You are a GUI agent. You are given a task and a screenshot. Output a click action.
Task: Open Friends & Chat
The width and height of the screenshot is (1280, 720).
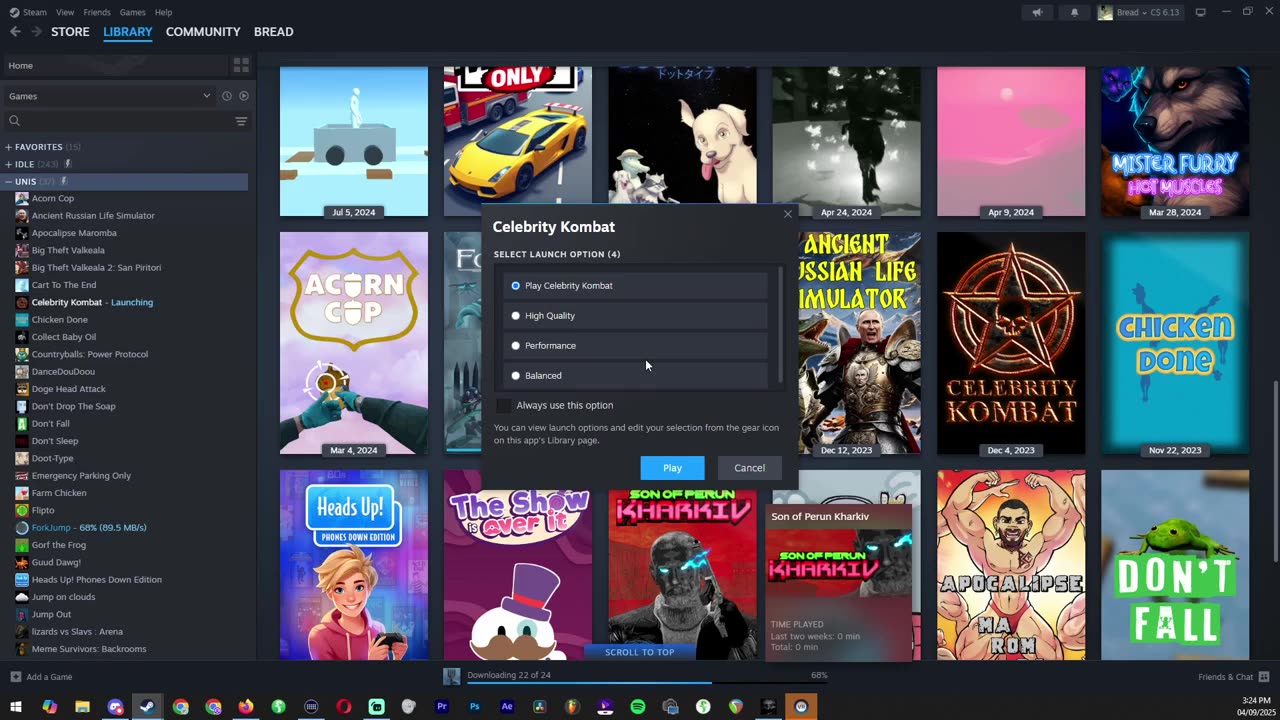click(1233, 677)
